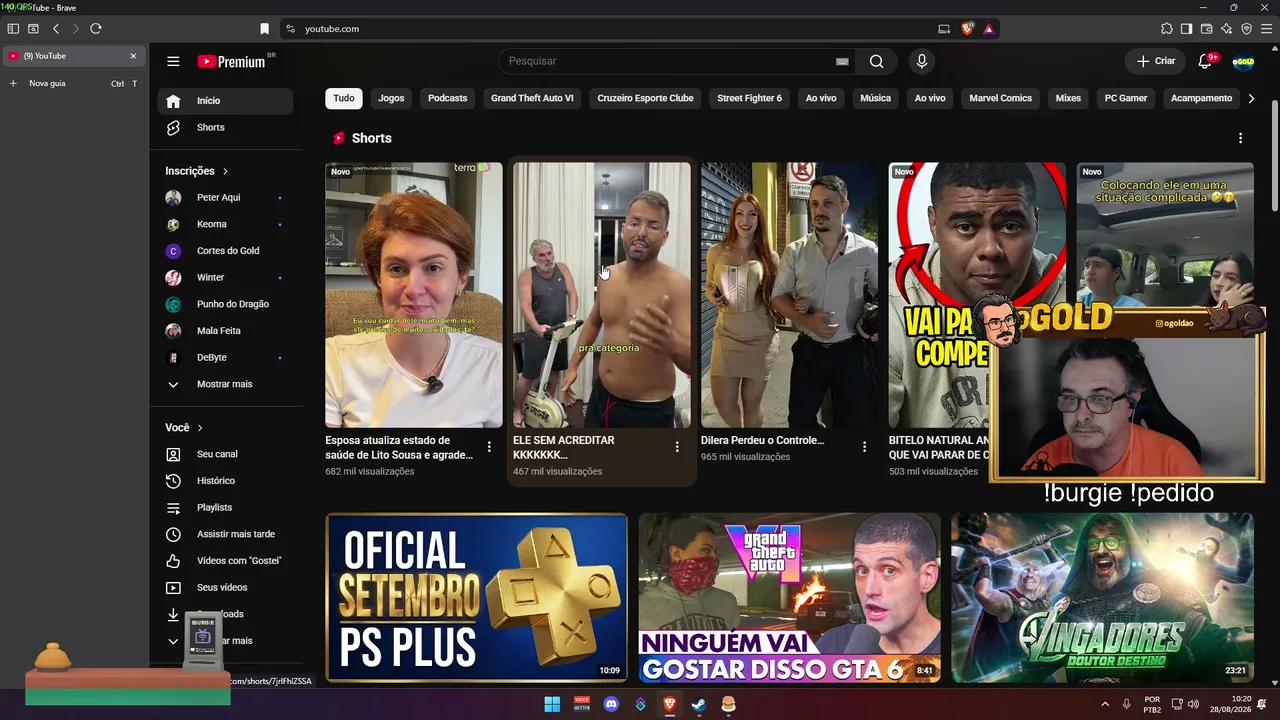
Task: Open Seus vídeos in sidebar
Action: pyautogui.click(x=225, y=588)
